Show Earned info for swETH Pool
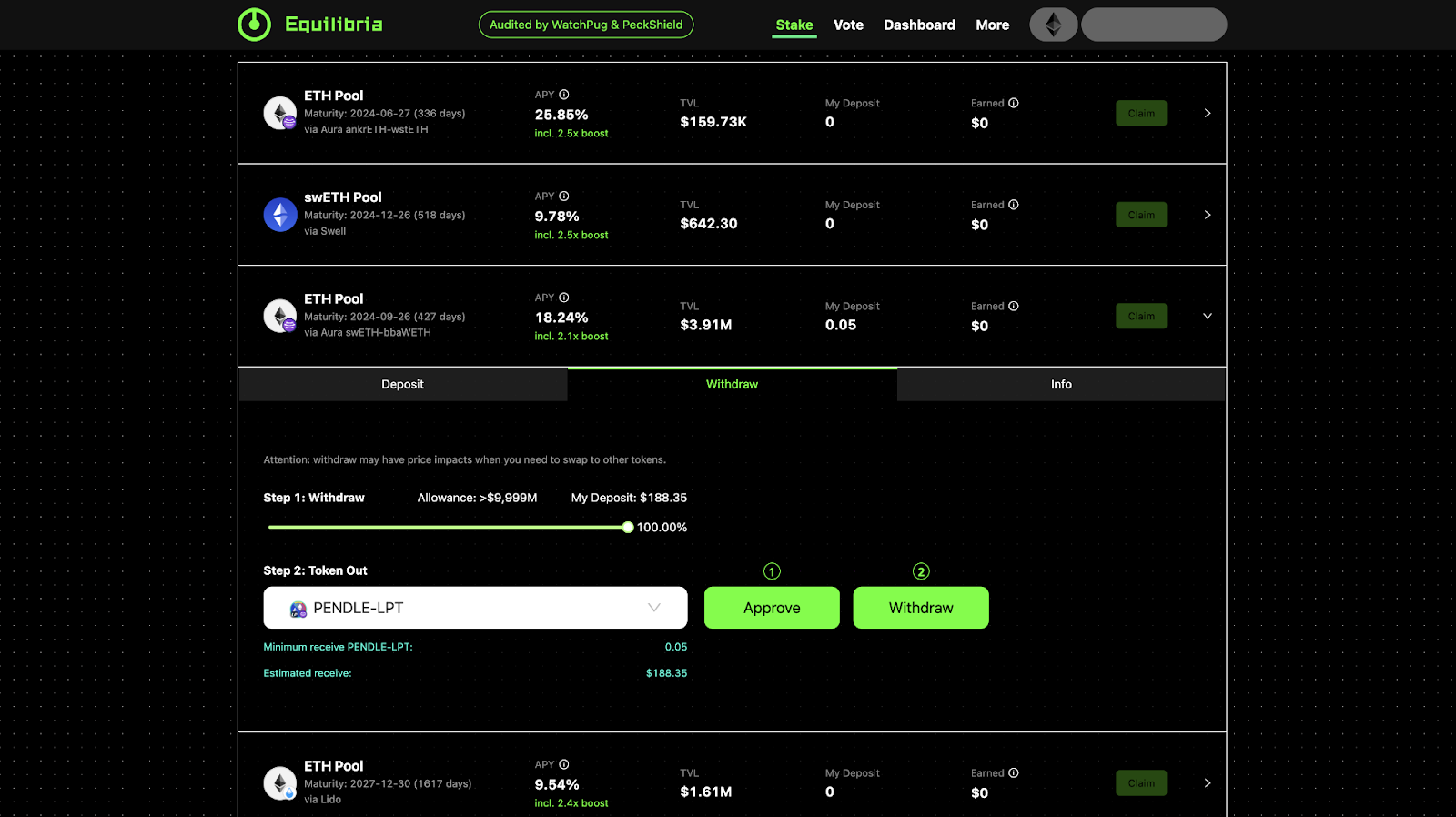1456x817 pixels. (1014, 205)
